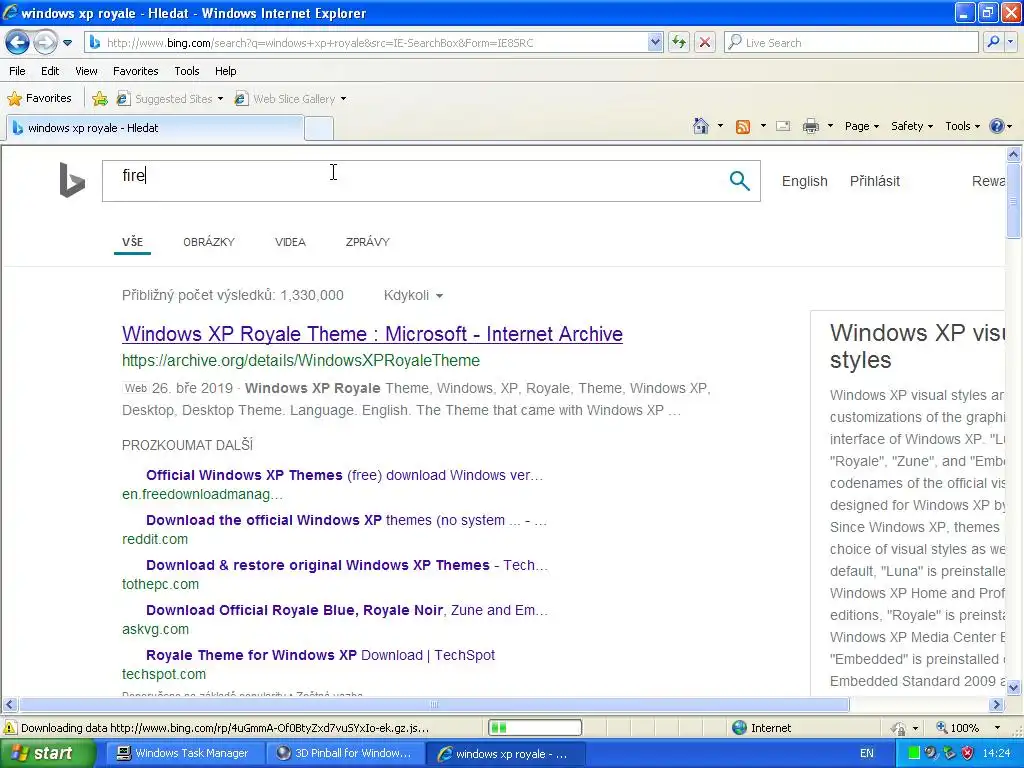
Task: Click the Print icon
Action: pos(810,126)
